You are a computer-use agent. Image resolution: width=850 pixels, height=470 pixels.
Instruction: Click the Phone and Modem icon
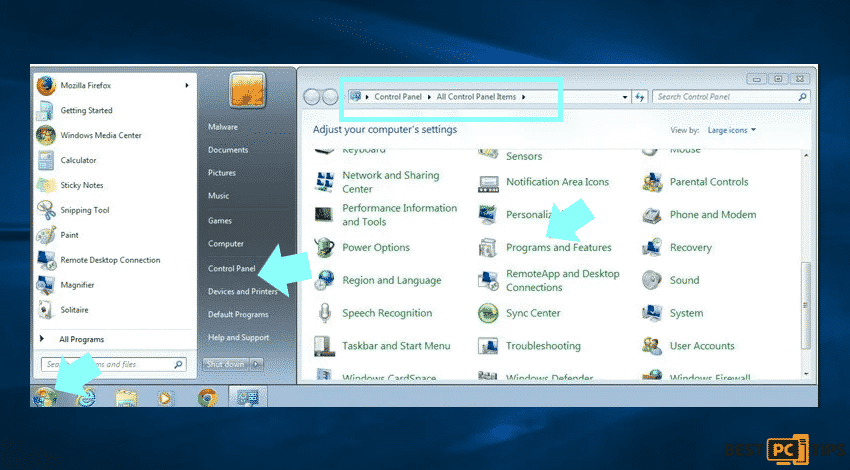[x=652, y=215]
